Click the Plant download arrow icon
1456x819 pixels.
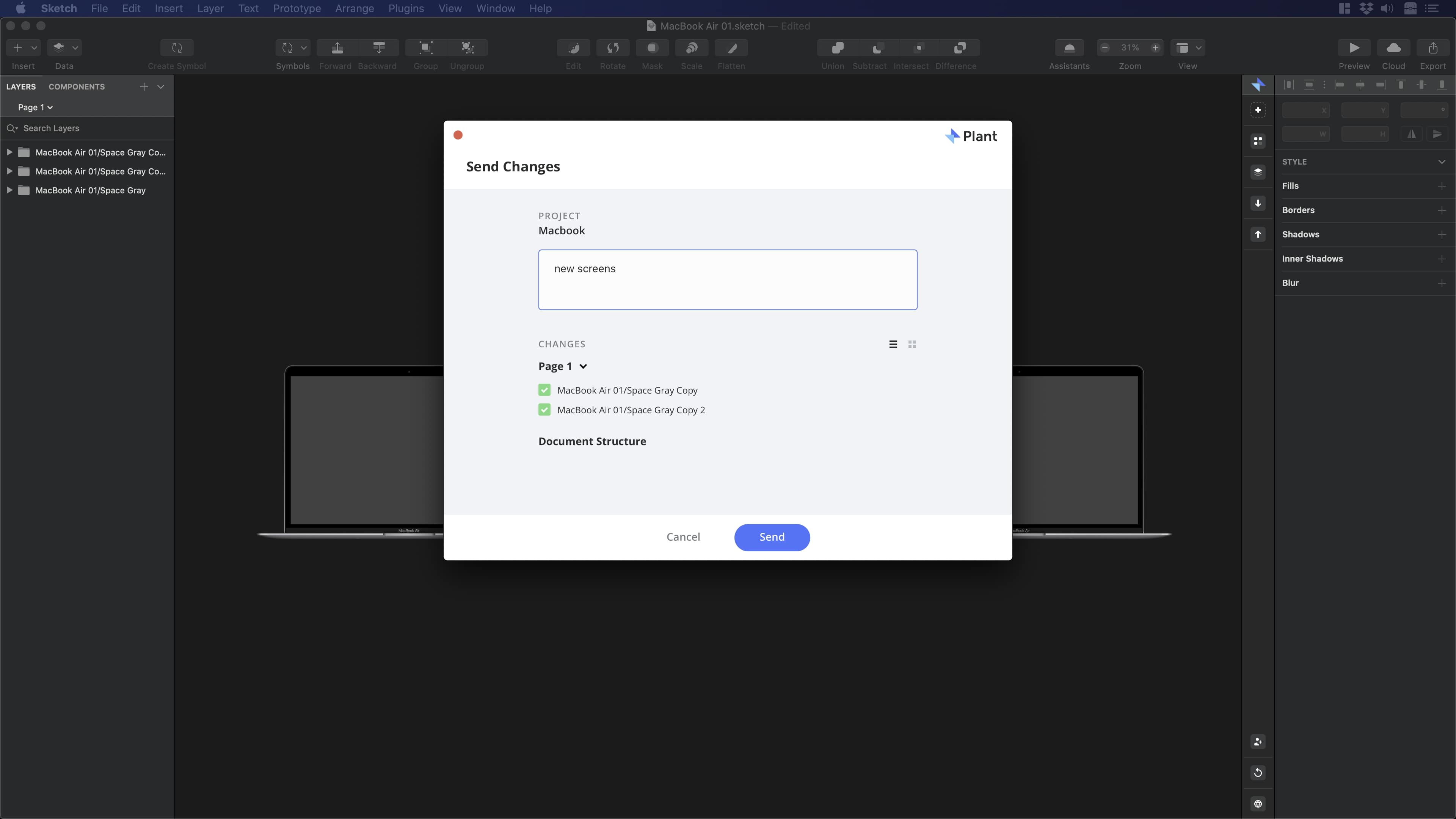[1258, 204]
